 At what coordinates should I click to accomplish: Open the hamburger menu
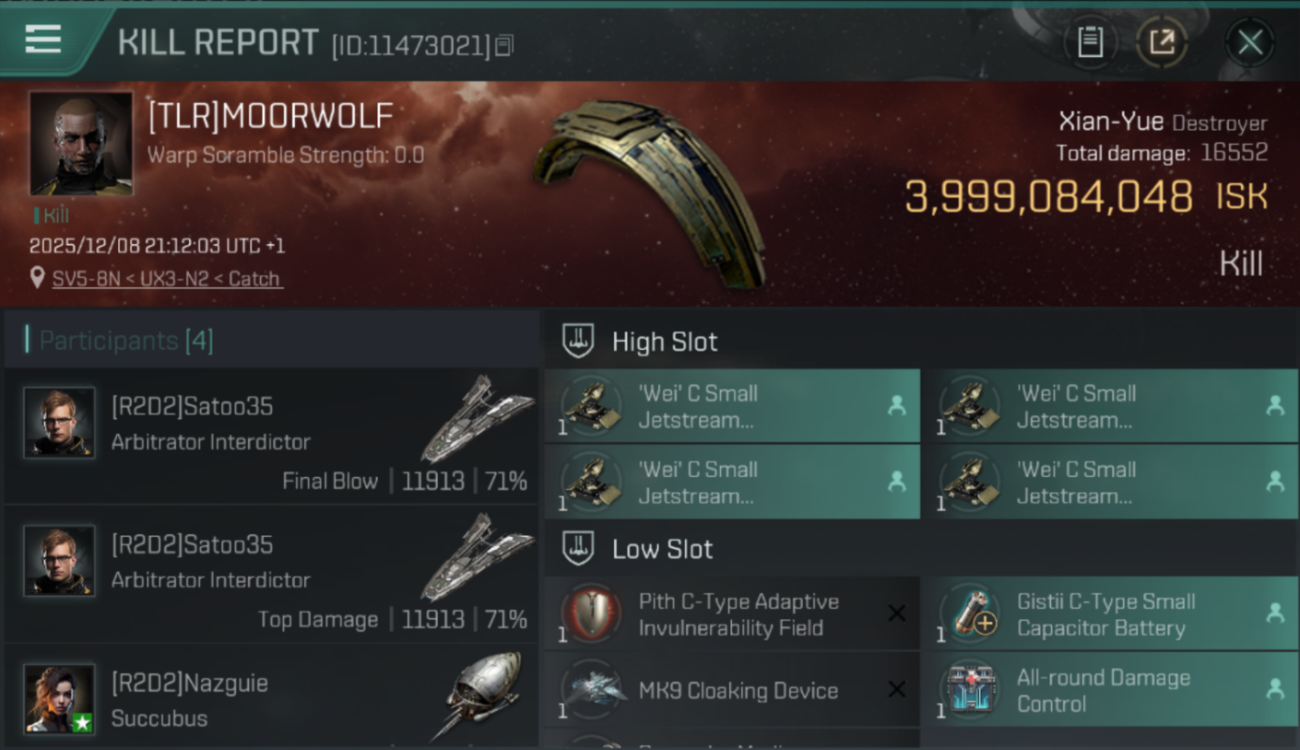43,40
